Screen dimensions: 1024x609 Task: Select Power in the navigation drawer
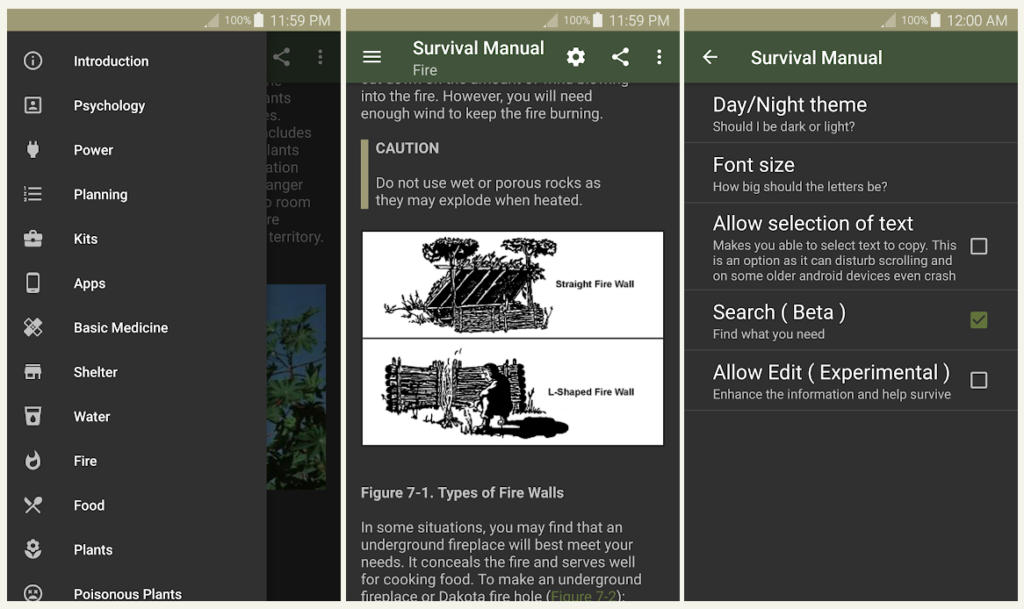point(93,150)
